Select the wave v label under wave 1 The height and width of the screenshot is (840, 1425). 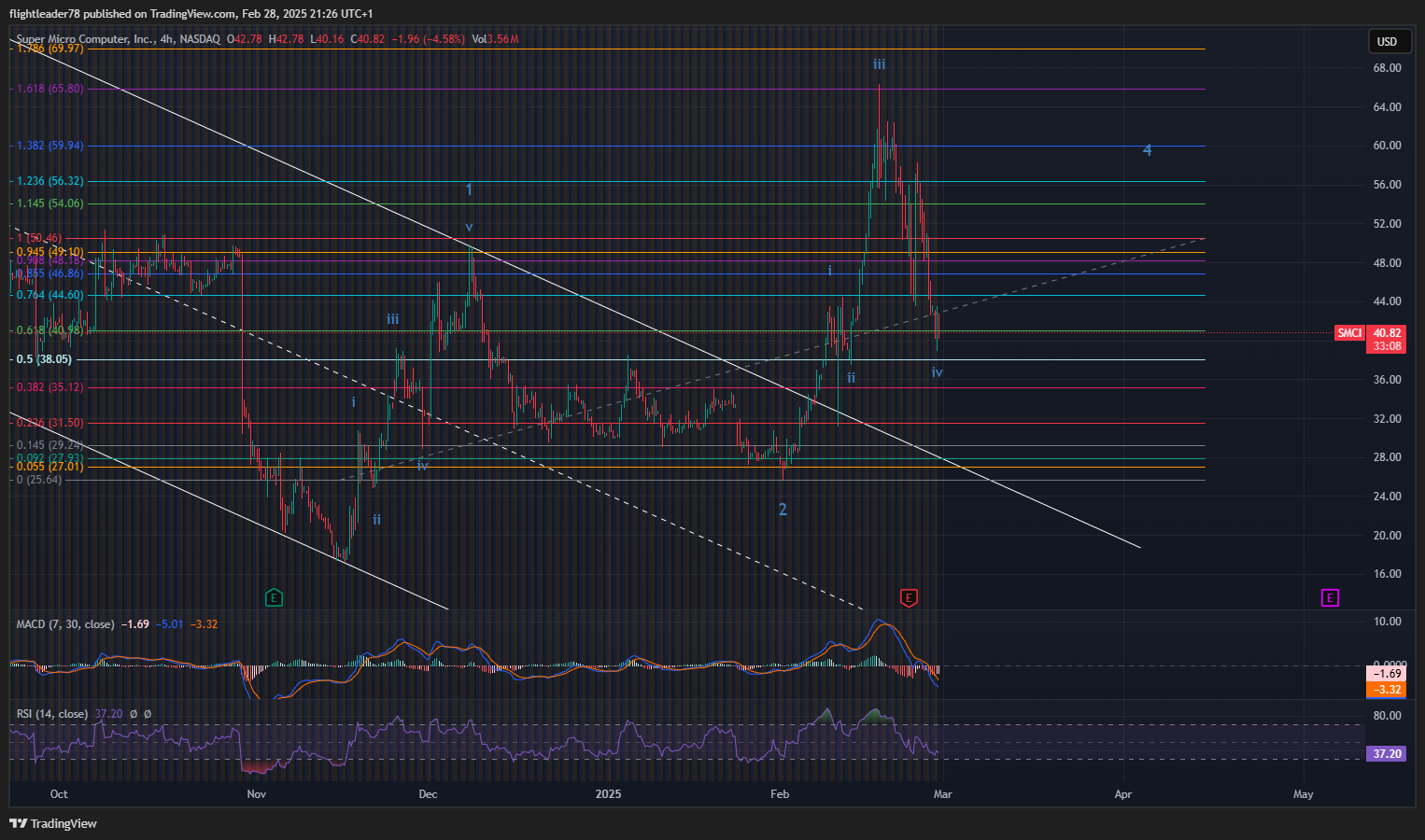pyautogui.click(x=469, y=227)
